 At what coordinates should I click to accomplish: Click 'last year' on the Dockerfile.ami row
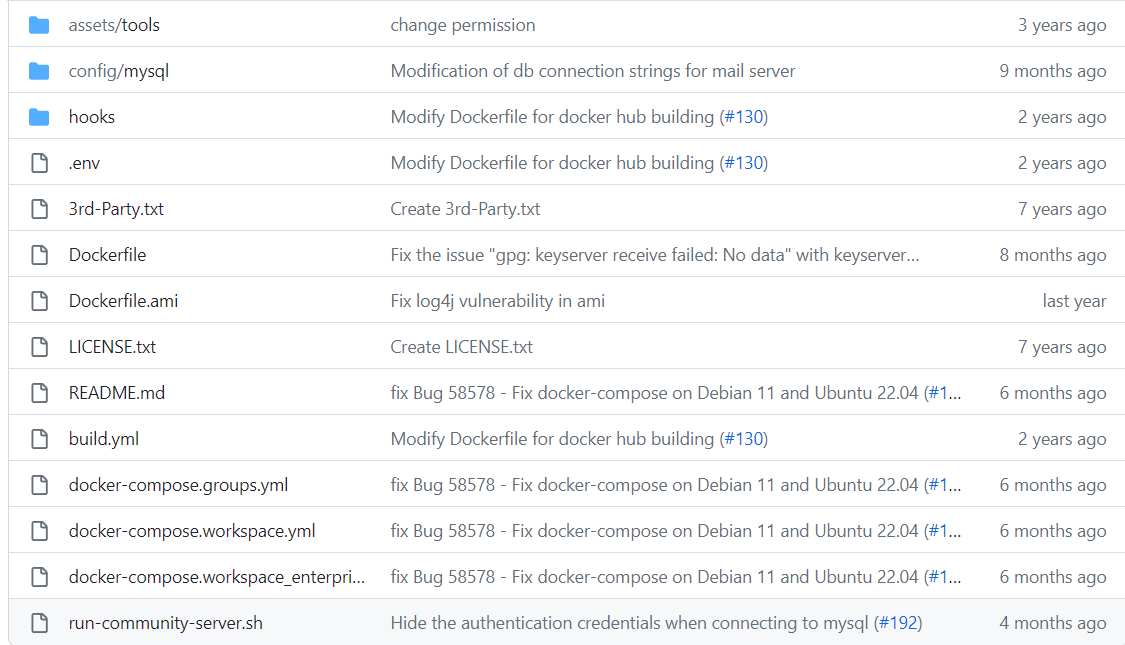coord(1075,300)
